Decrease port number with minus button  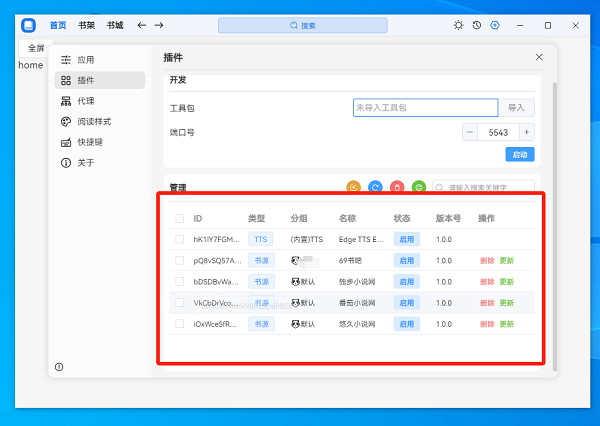coord(470,132)
